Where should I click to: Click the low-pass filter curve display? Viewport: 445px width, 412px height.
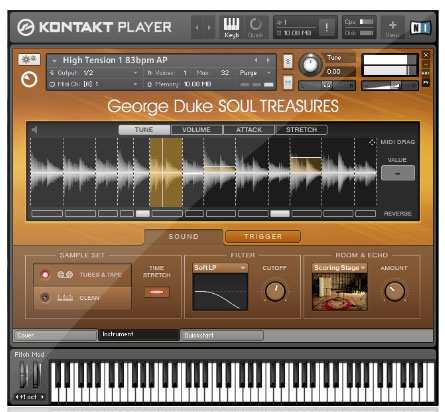(x=220, y=292)
